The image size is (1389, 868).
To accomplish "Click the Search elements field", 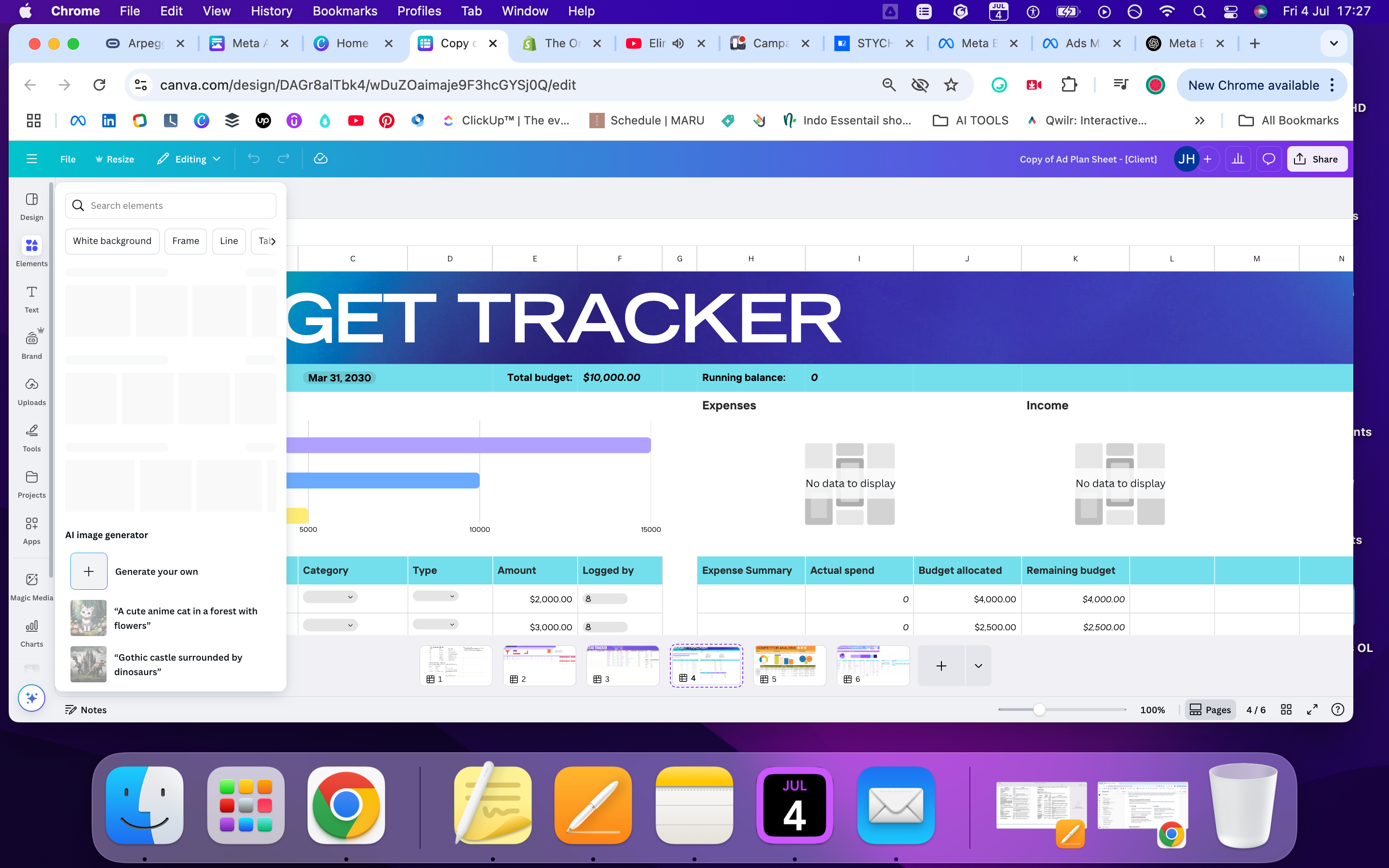I will point(170,205).
